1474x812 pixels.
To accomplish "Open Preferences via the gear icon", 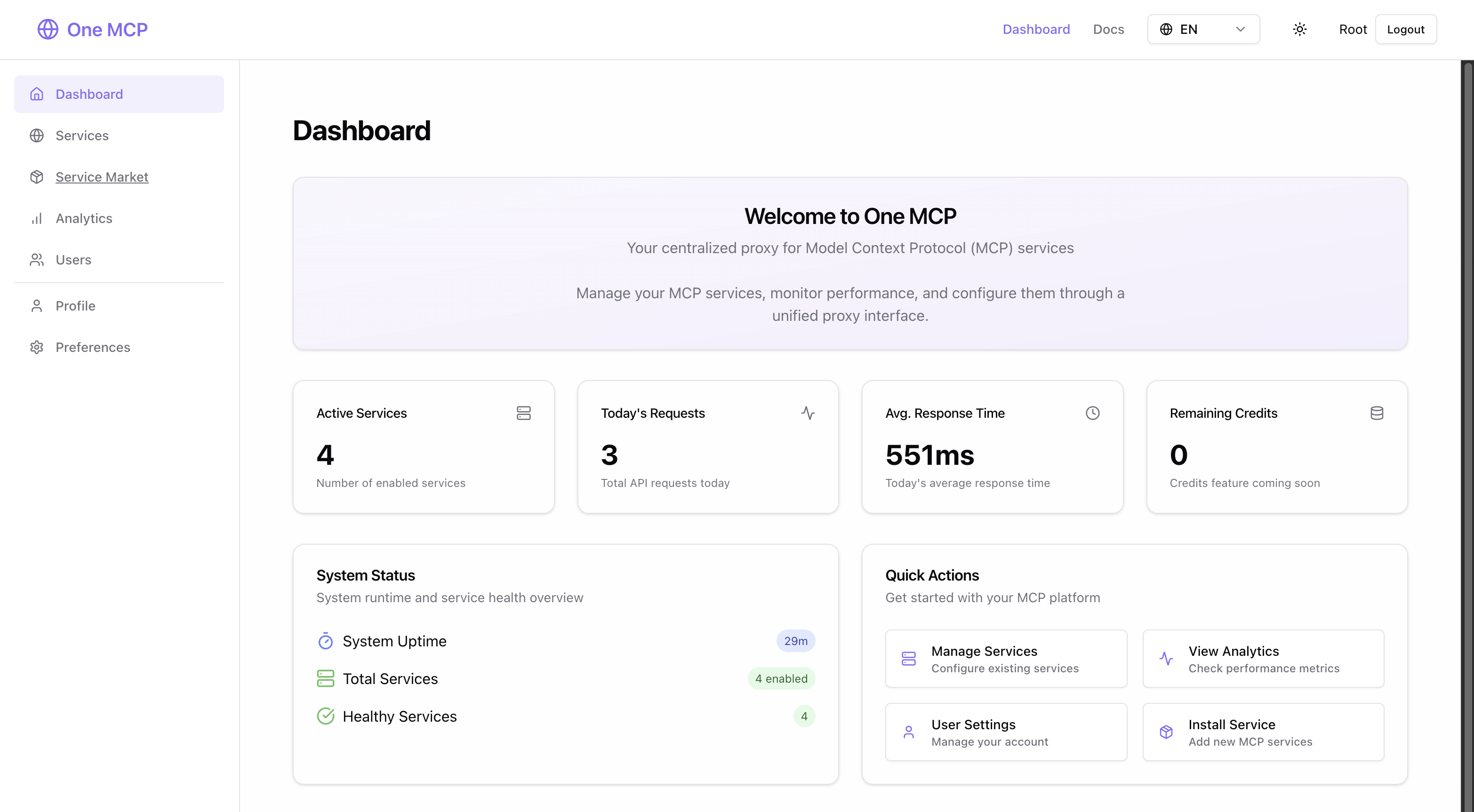I will pos(37,347).
